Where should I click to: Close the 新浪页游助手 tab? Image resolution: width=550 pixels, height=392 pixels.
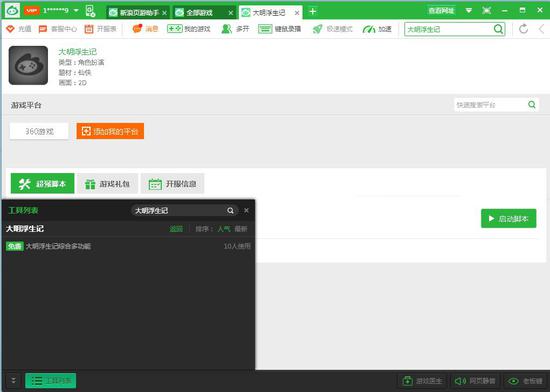[164, 13]
